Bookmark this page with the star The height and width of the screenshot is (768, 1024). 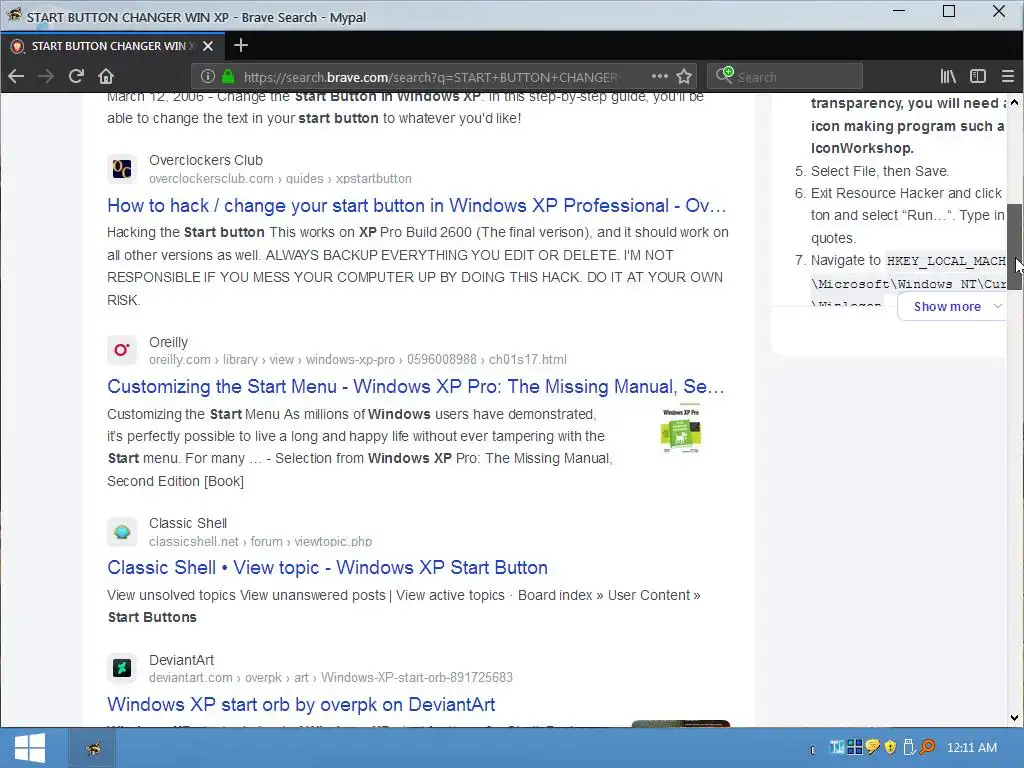click(x=684, y=76)
